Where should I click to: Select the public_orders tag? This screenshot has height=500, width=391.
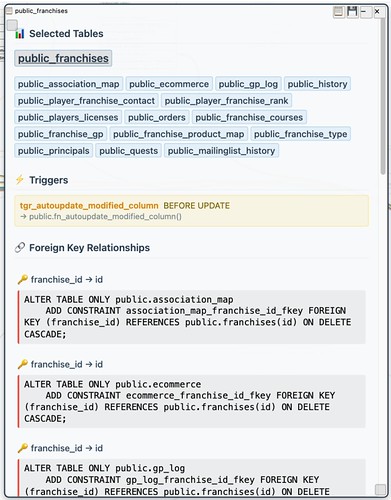[x=157, y=117]
